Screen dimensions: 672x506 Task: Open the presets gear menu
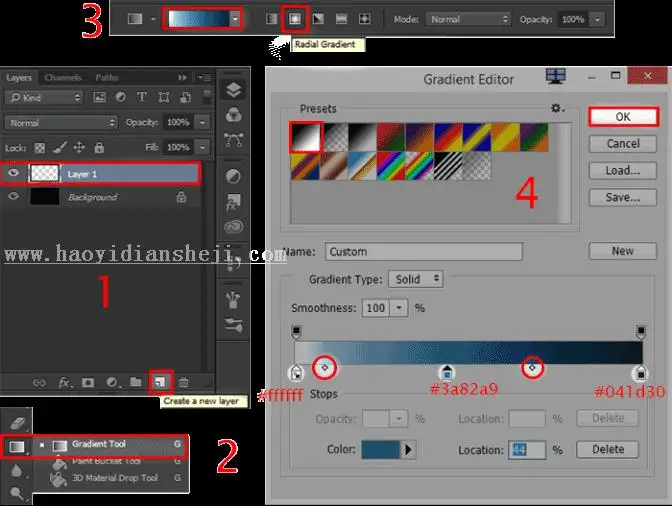(557, 108)
